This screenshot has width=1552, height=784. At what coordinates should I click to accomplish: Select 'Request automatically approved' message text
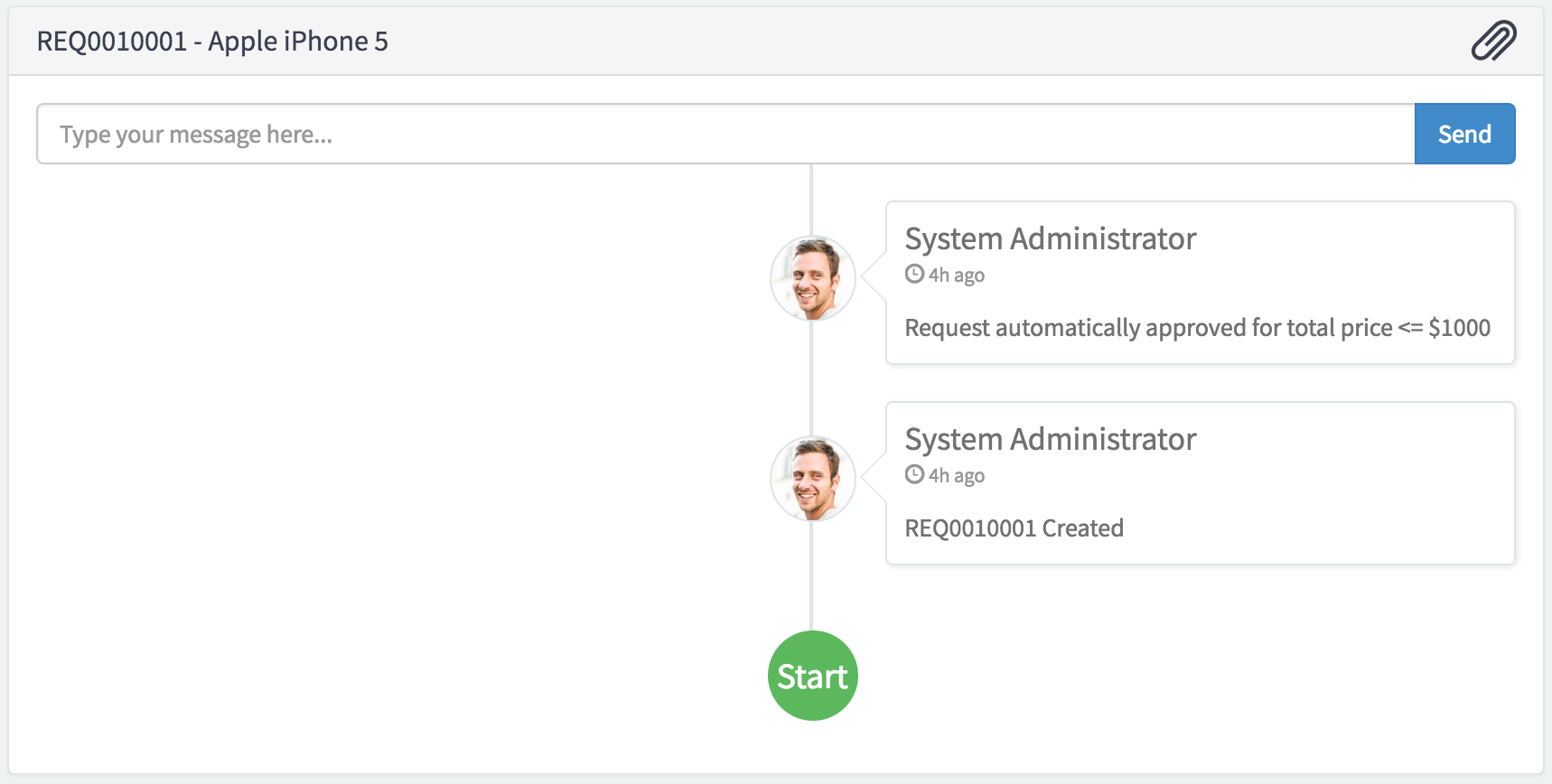pos(1198,328)
